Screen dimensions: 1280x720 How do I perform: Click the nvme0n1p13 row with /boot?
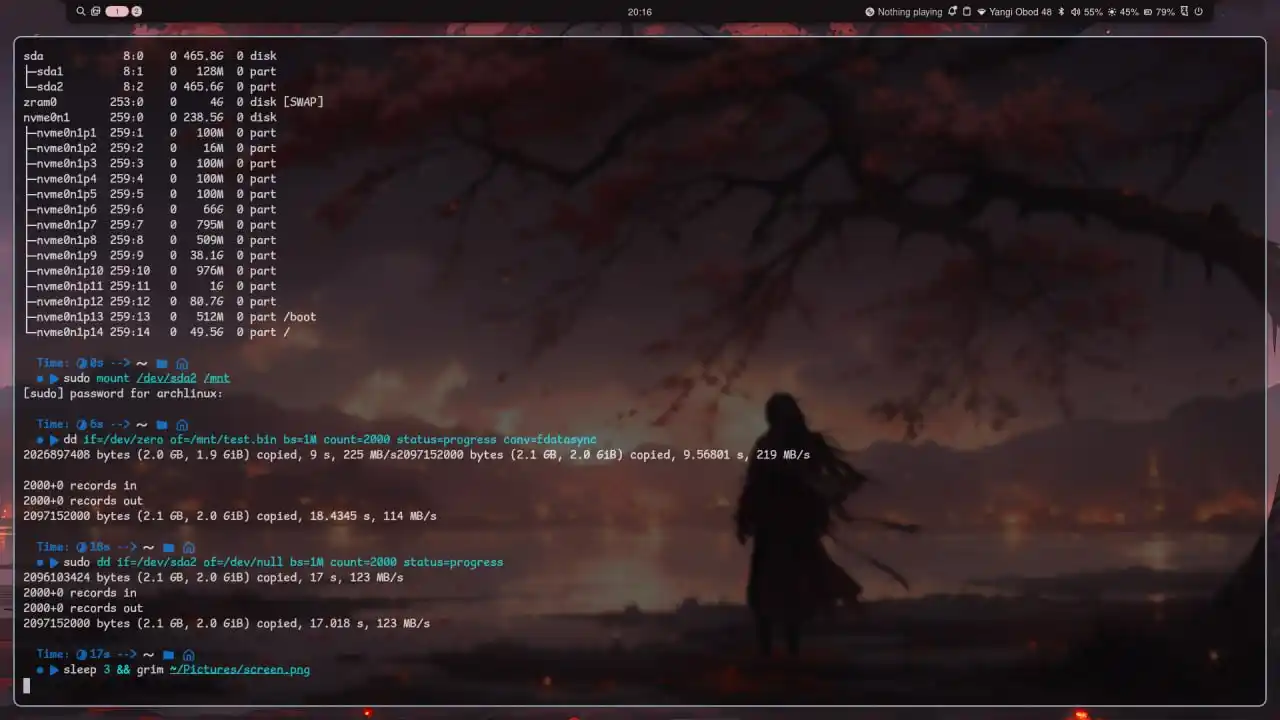pyautogui.click(x=170, y=317)
